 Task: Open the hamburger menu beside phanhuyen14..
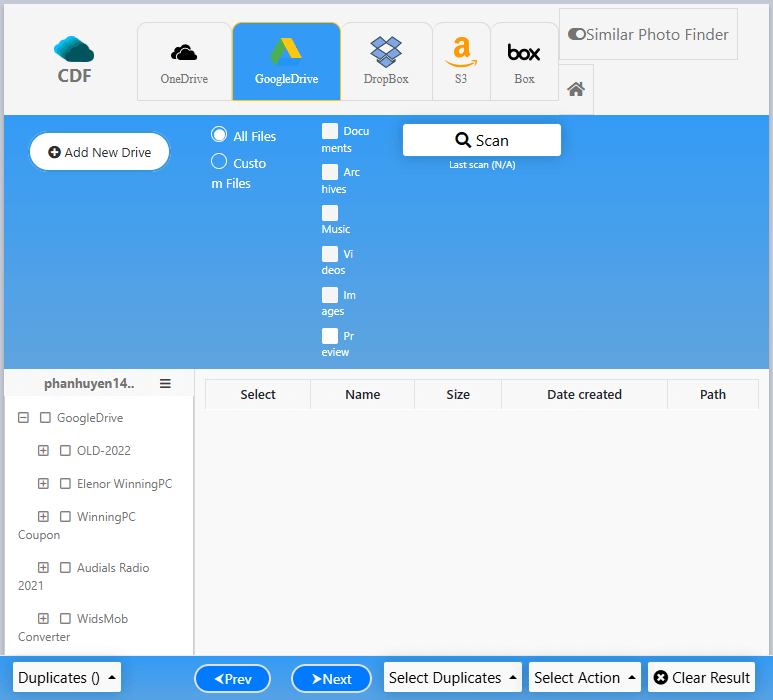coord(165,384)
